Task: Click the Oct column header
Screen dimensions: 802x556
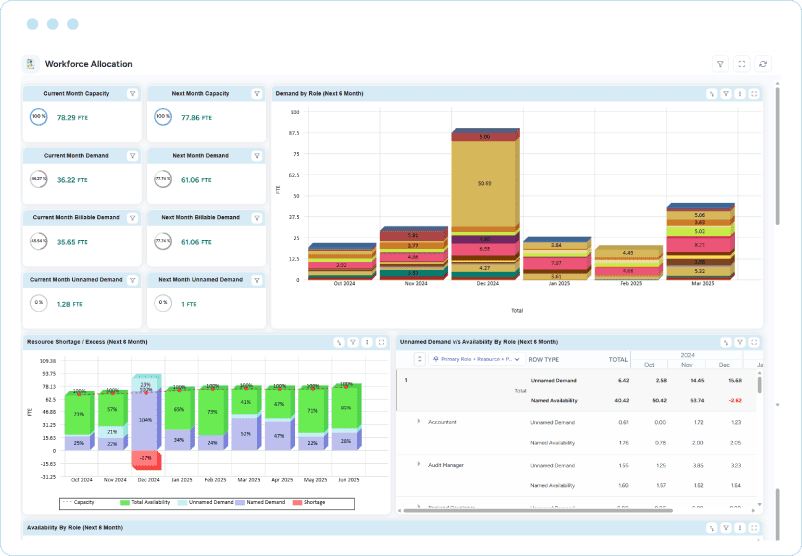Action: 649,365
